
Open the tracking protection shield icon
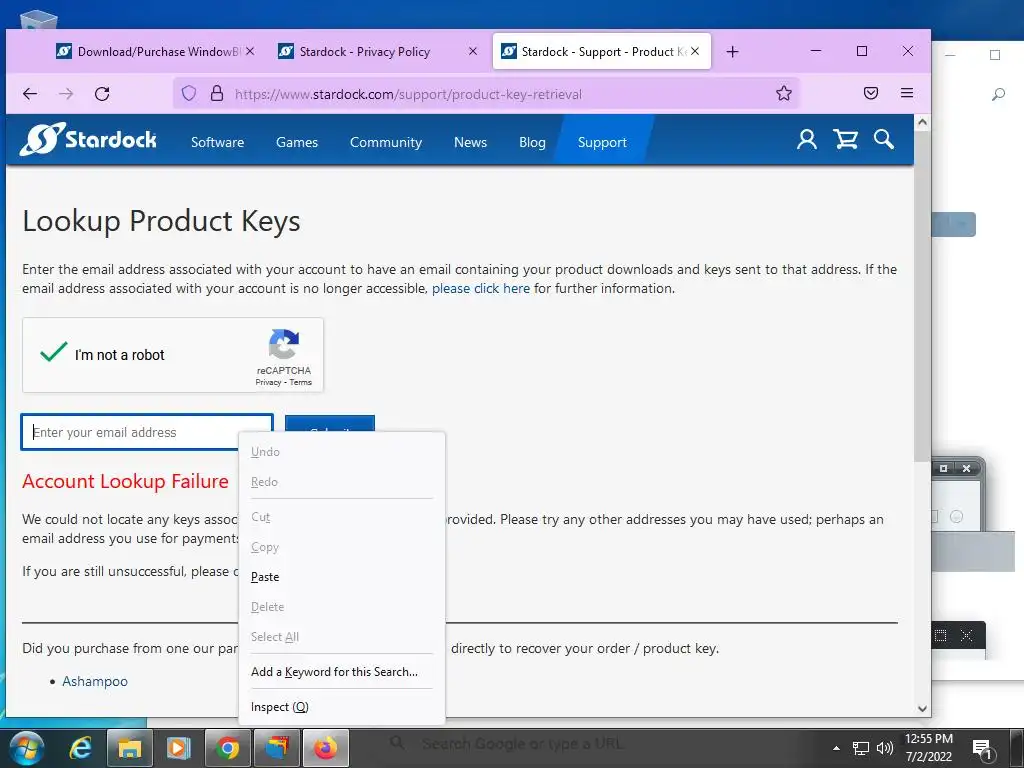coord(189,93)
